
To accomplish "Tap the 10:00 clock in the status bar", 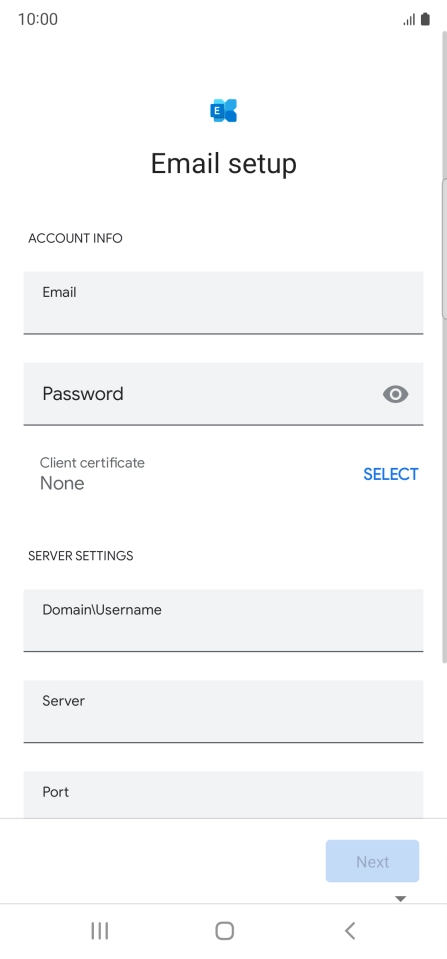I will (38, 19).
